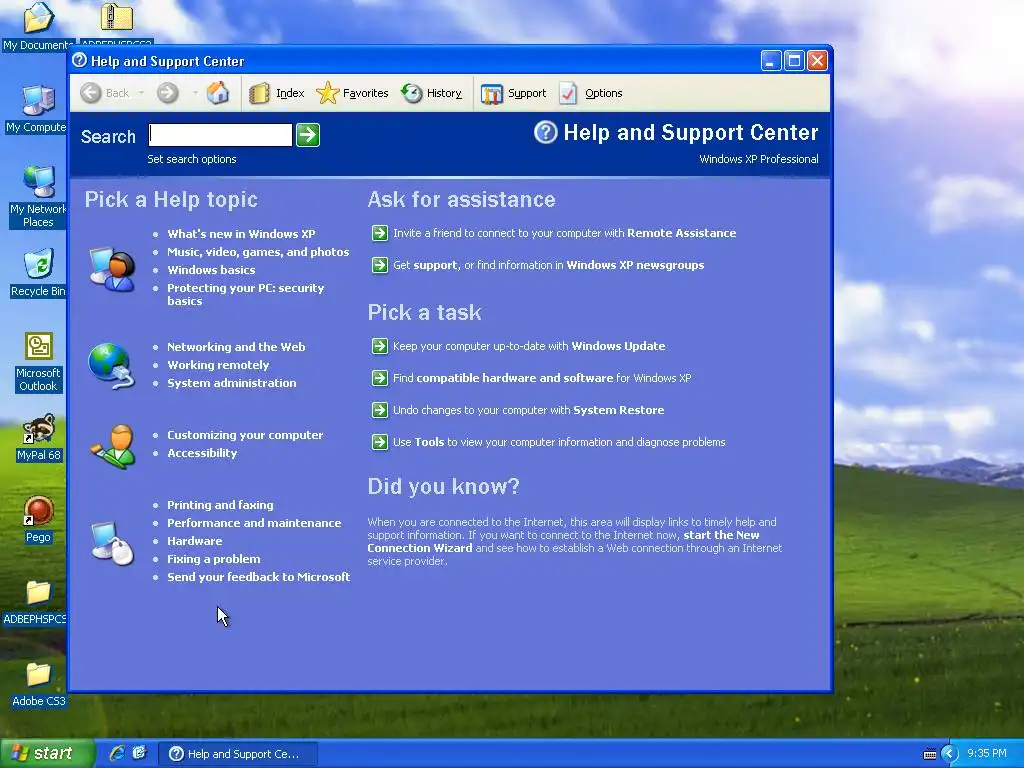
Task: Open Favorites star icon
Action: pyautogui.click(x=328, y=93)
